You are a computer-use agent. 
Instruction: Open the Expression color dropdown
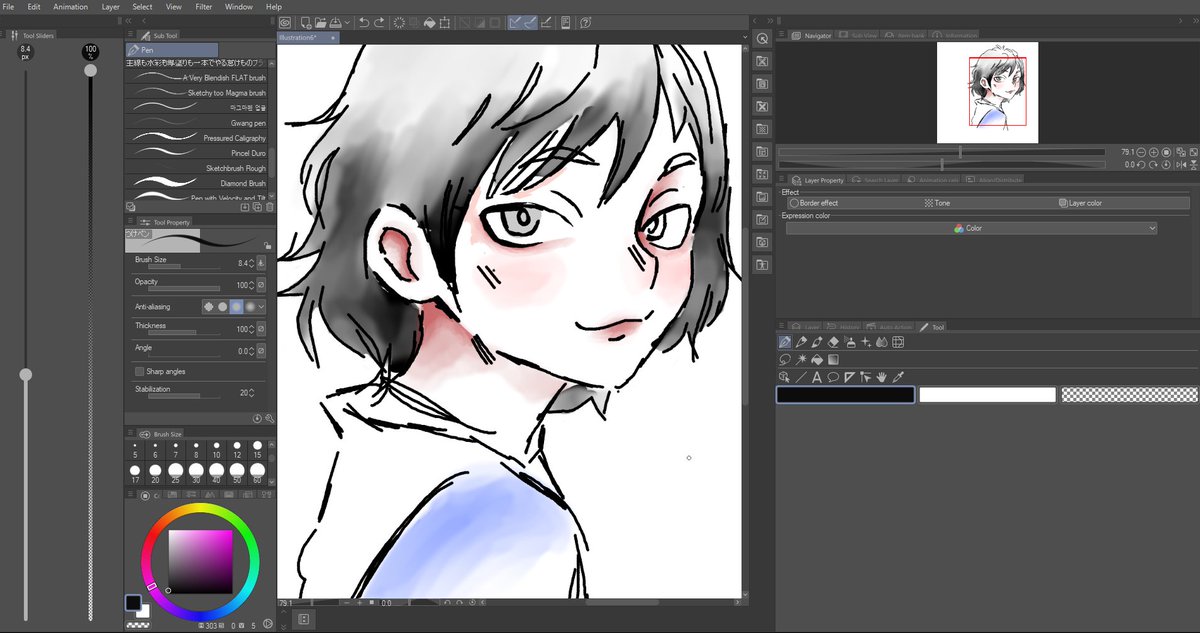[971, 228]
